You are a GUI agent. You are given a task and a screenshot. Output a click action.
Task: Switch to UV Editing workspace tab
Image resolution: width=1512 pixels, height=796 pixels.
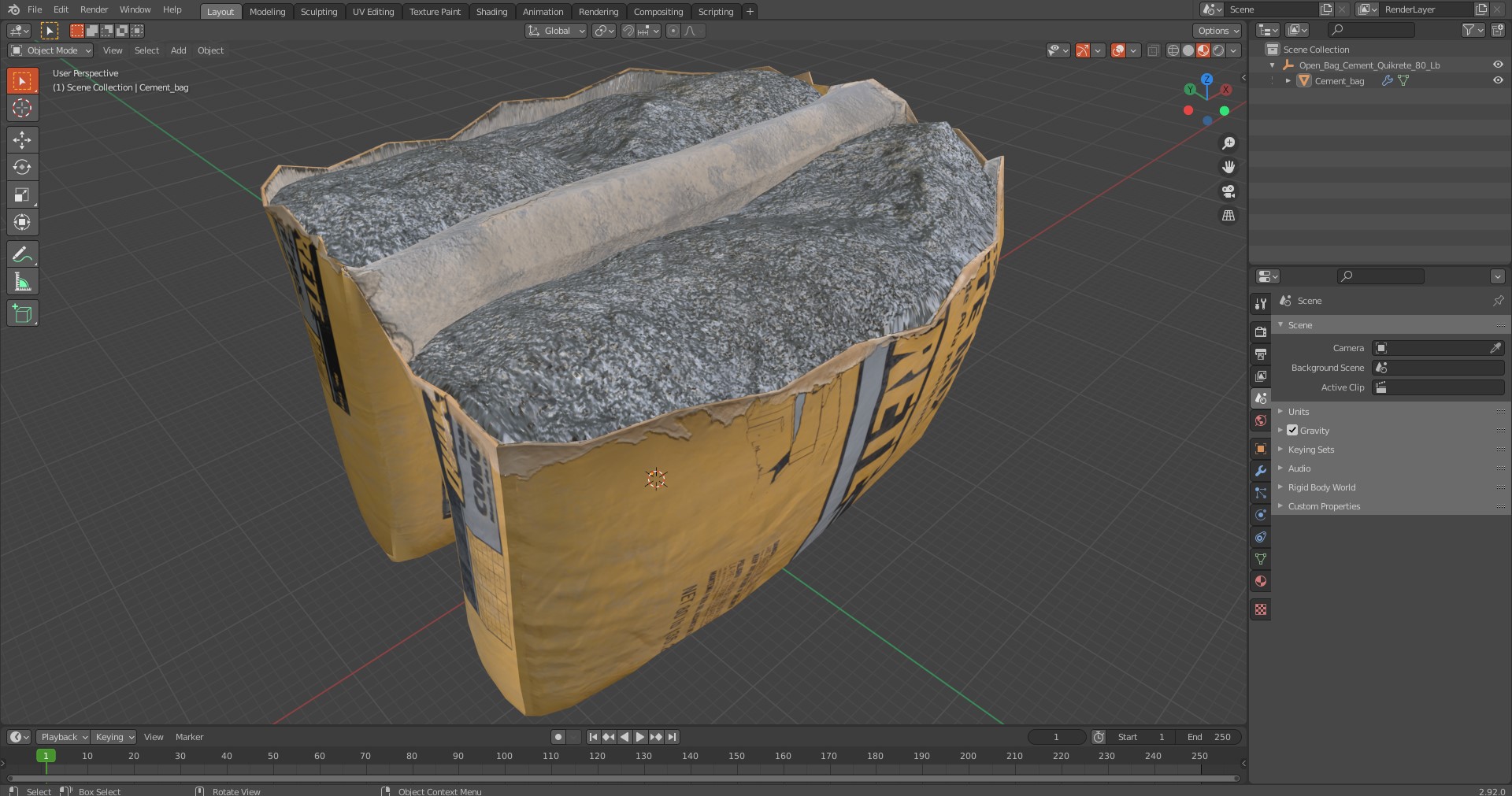373,12
